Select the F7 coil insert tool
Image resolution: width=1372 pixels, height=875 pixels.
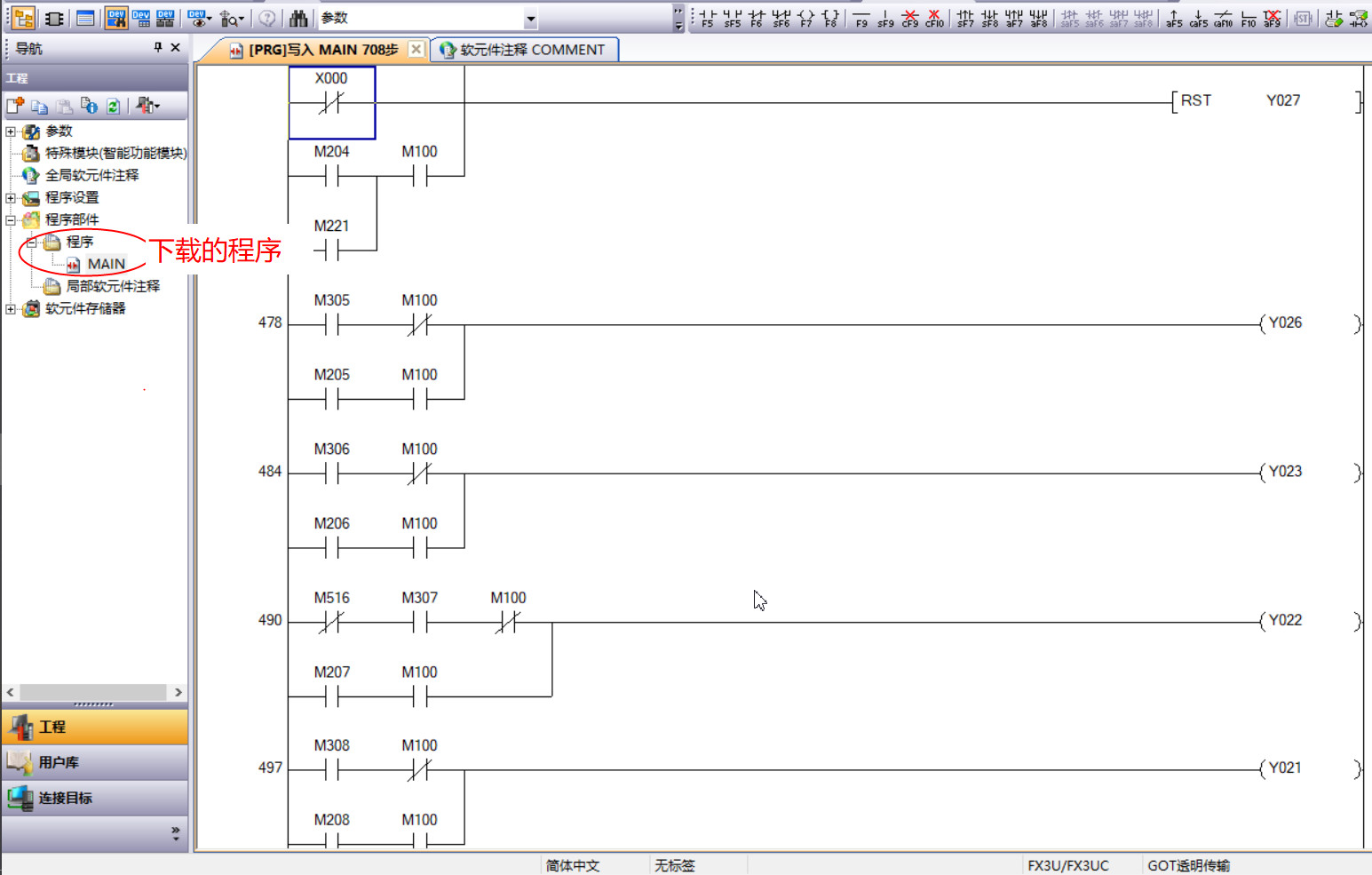[805, 18]
